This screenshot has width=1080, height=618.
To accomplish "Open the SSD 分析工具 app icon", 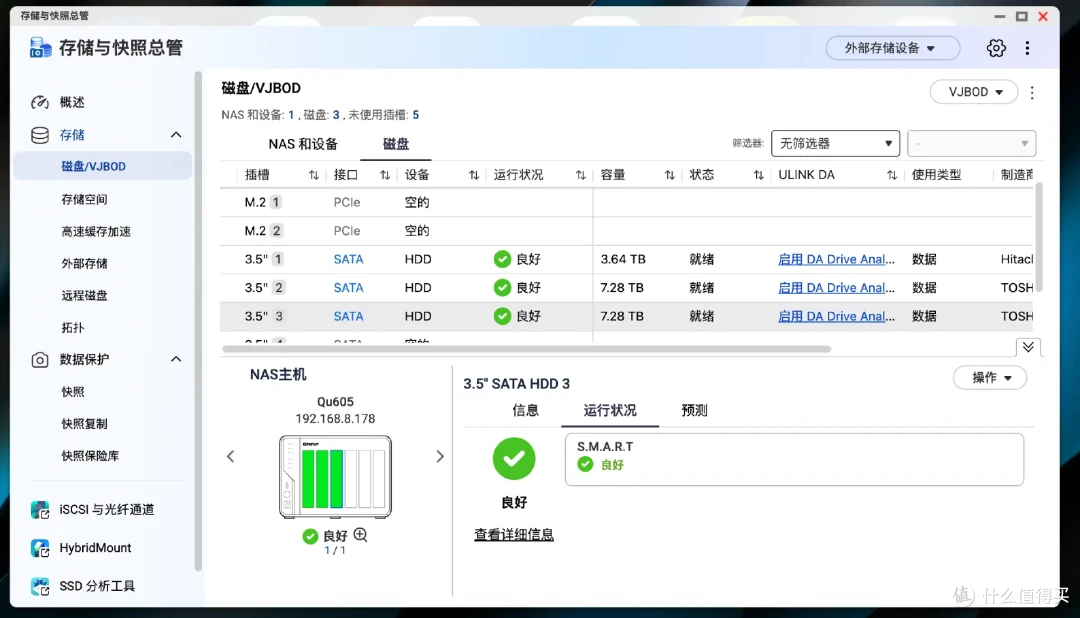I will click(x=40, y=586).
